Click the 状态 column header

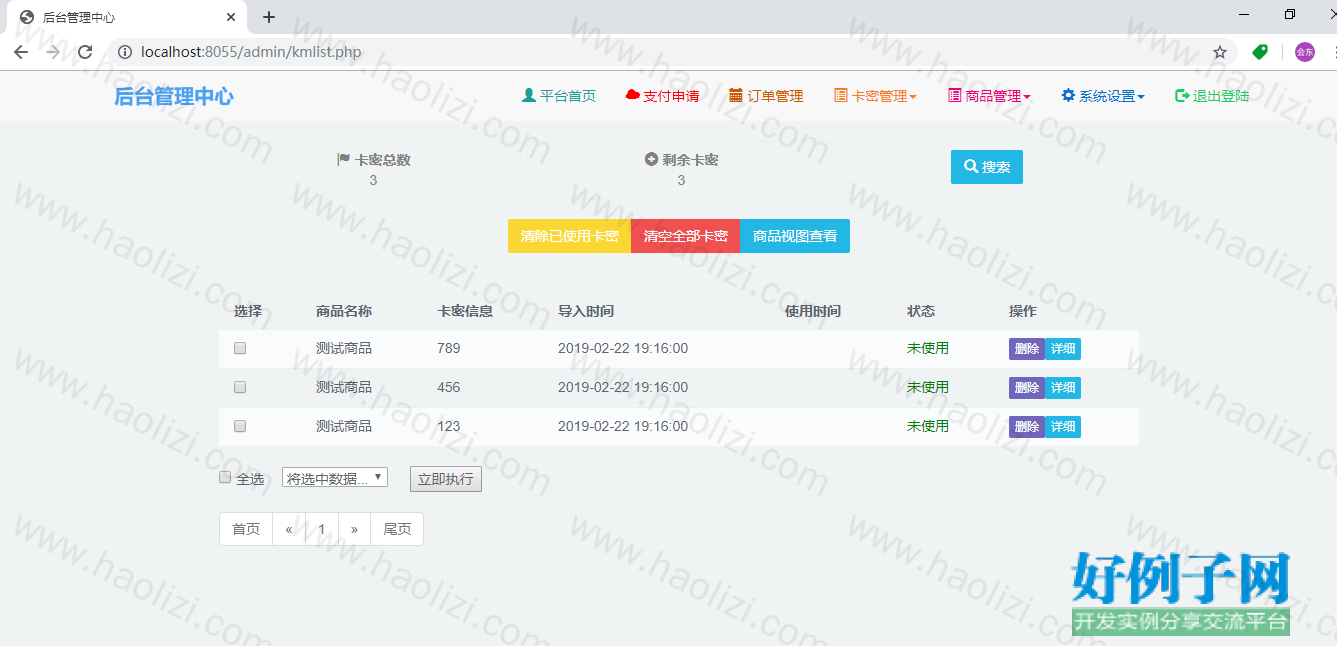tap(921, 311)
